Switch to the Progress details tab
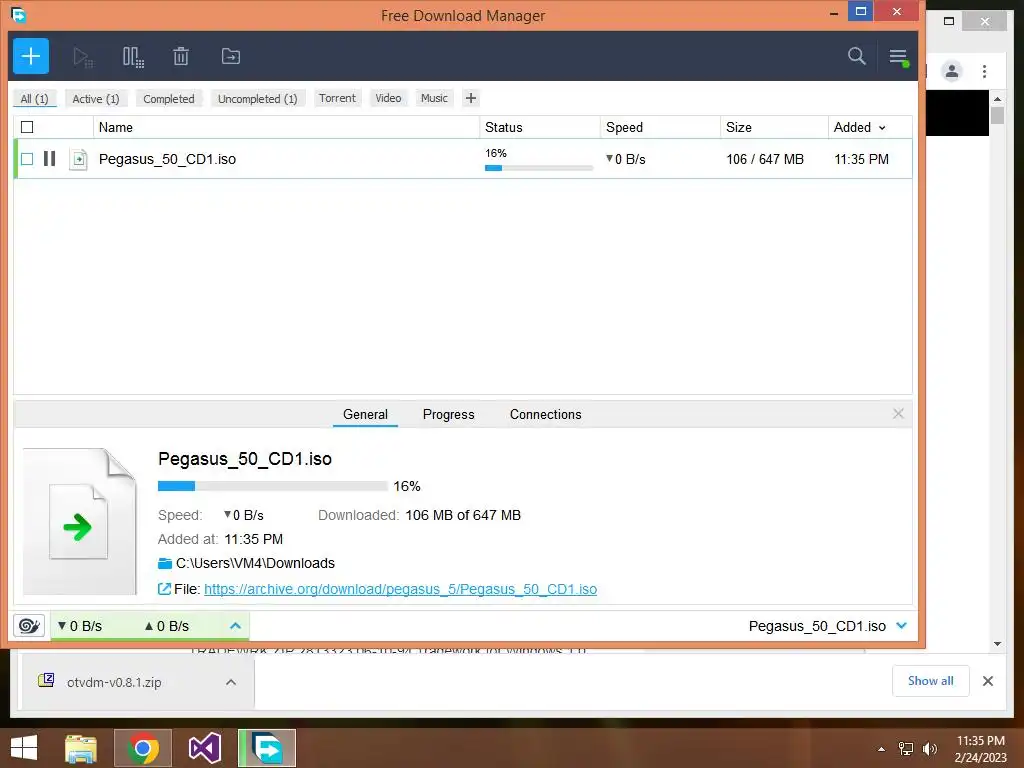The width and height of the screenshot is (1024, 768). (449, 415)
